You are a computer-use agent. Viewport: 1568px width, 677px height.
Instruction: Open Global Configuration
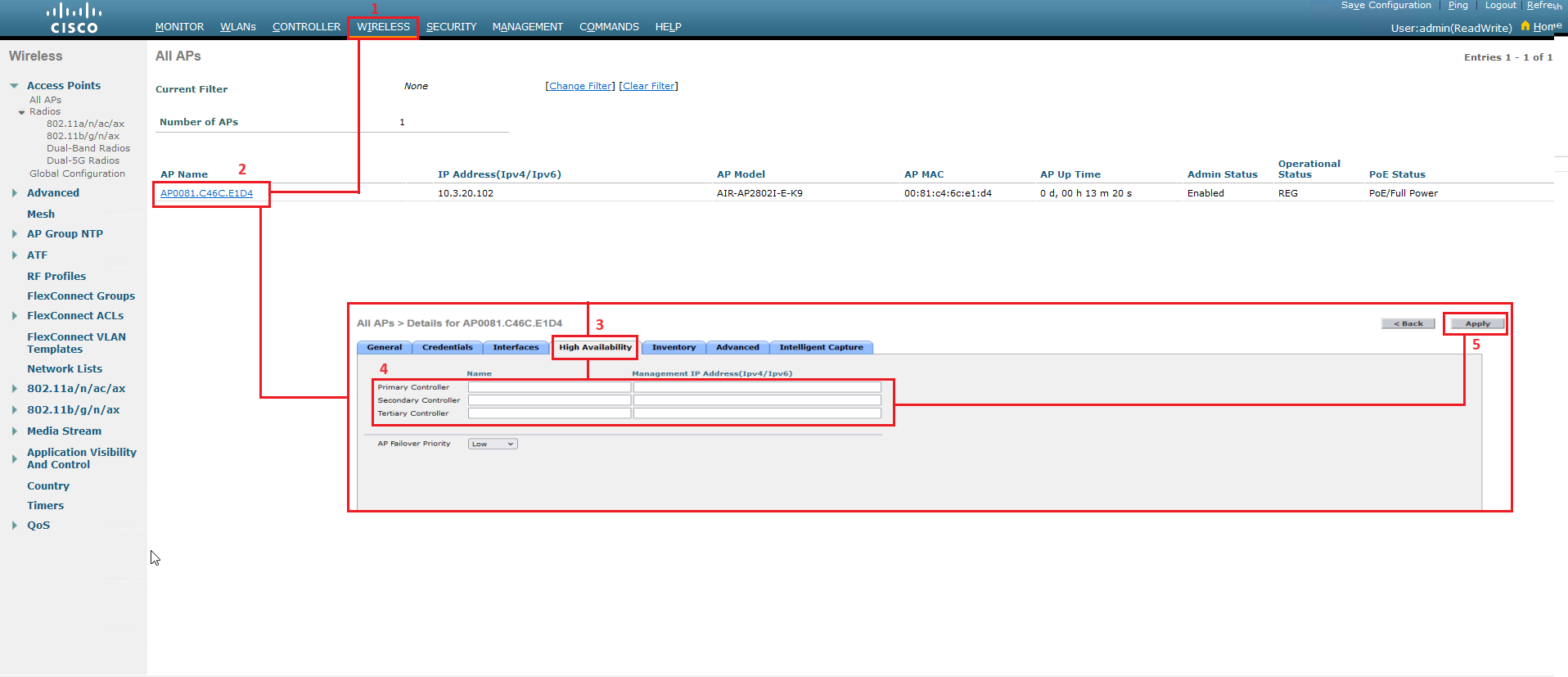[77, 174]
